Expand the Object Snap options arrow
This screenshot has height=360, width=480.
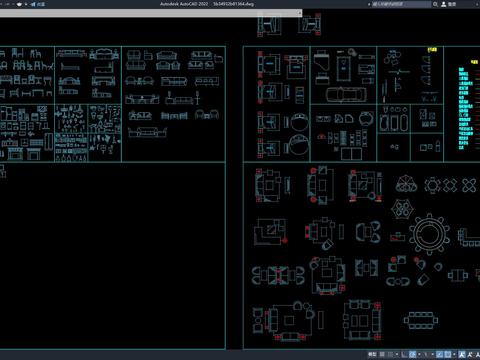[454, 354]
